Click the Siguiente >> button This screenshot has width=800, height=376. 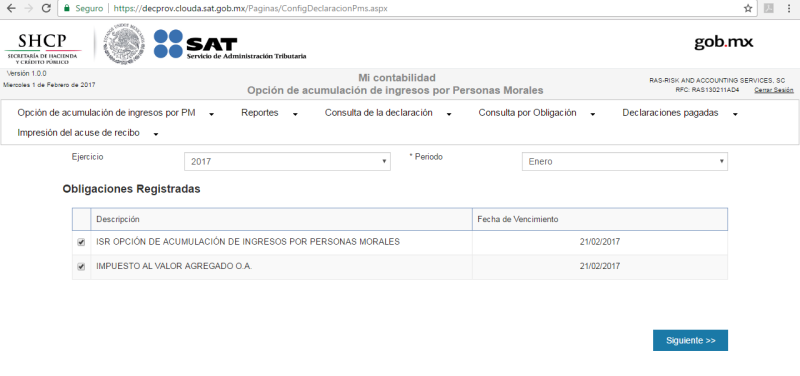690,341
